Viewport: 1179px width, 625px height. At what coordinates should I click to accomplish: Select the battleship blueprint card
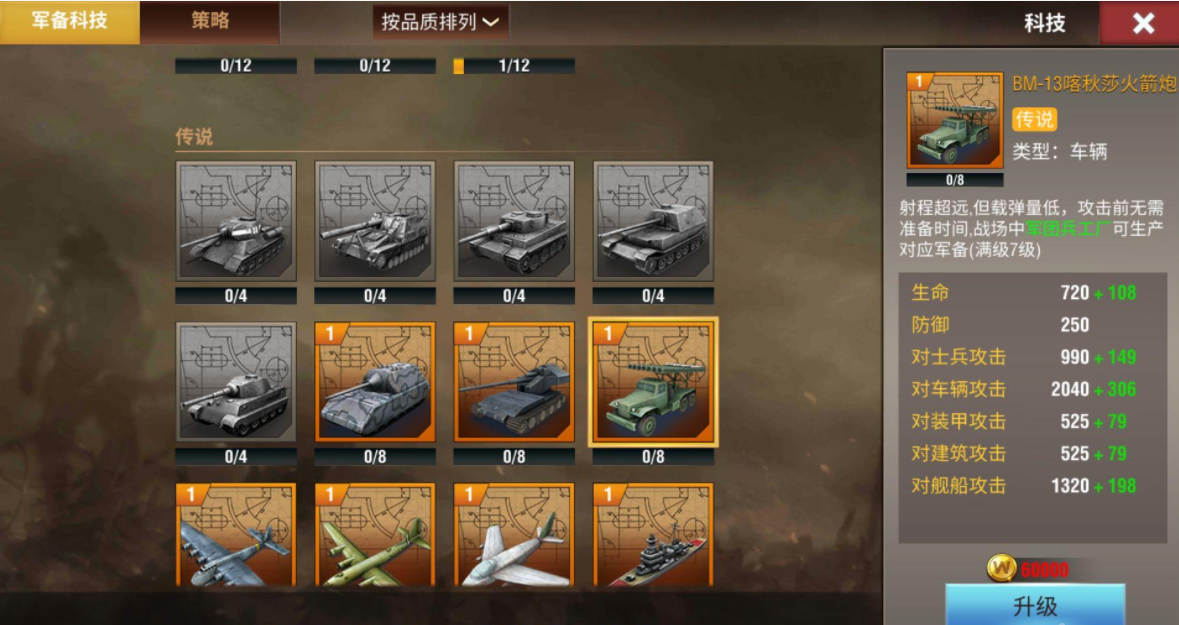653,535
